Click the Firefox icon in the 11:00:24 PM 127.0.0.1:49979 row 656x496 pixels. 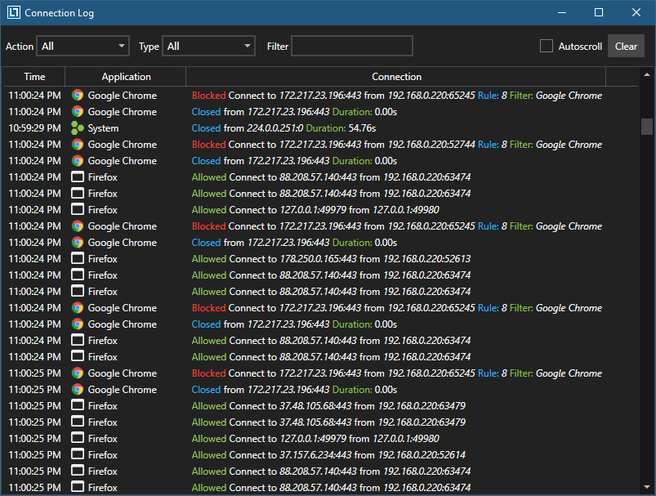pyautogui.click(x=77, y=210)
